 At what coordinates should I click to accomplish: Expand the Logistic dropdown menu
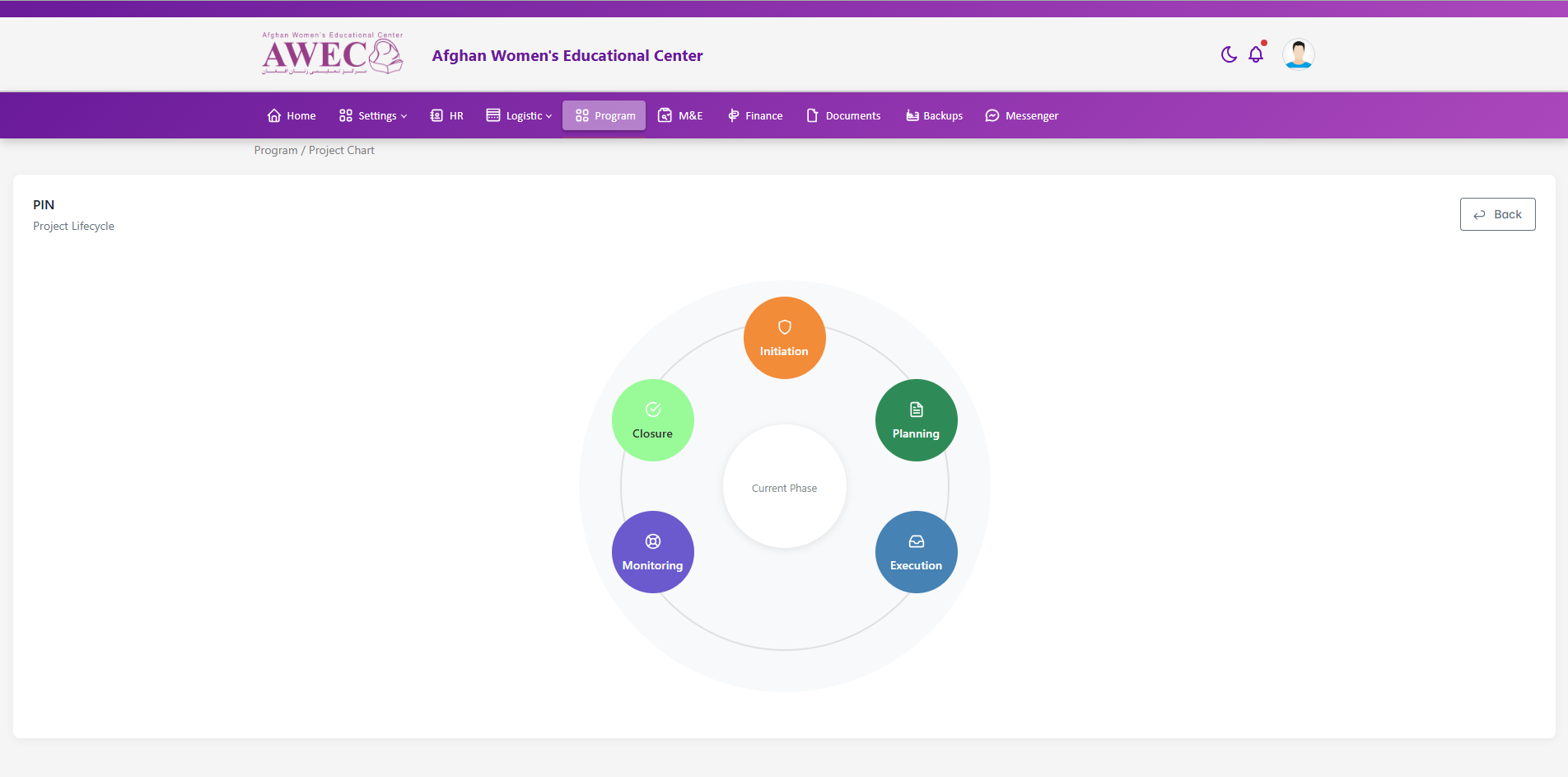pos(519,116)
